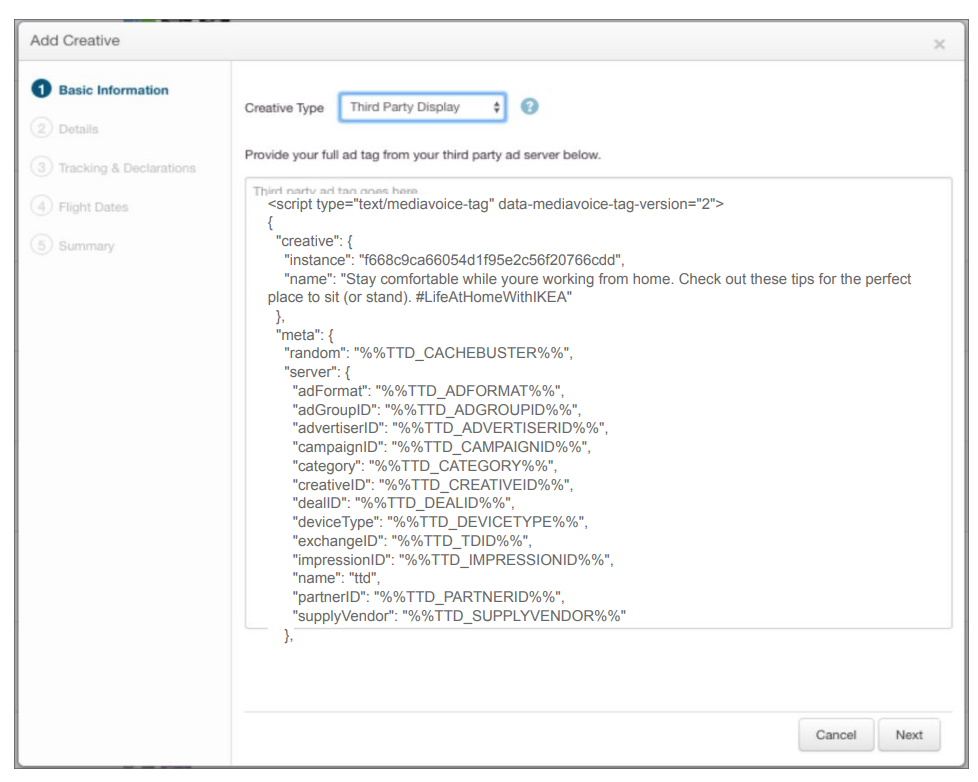The height and width of the screenshot is (782, 978).
Task: Click the step 5 number circle
Action: point(41,246)
